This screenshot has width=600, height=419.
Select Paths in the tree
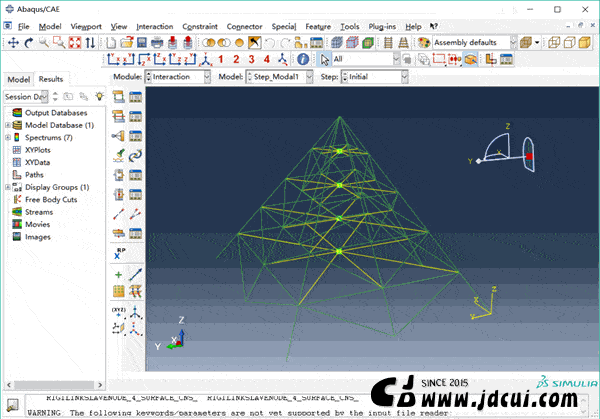(x=34, y=175)
